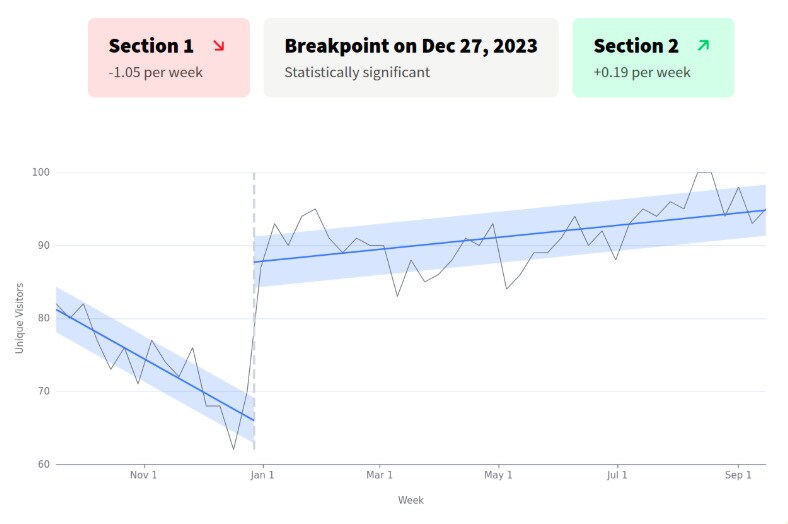Viewport: 788px width, 524px height.
Task: Click the -1.05 per week slope value
Action: point(156,72)
